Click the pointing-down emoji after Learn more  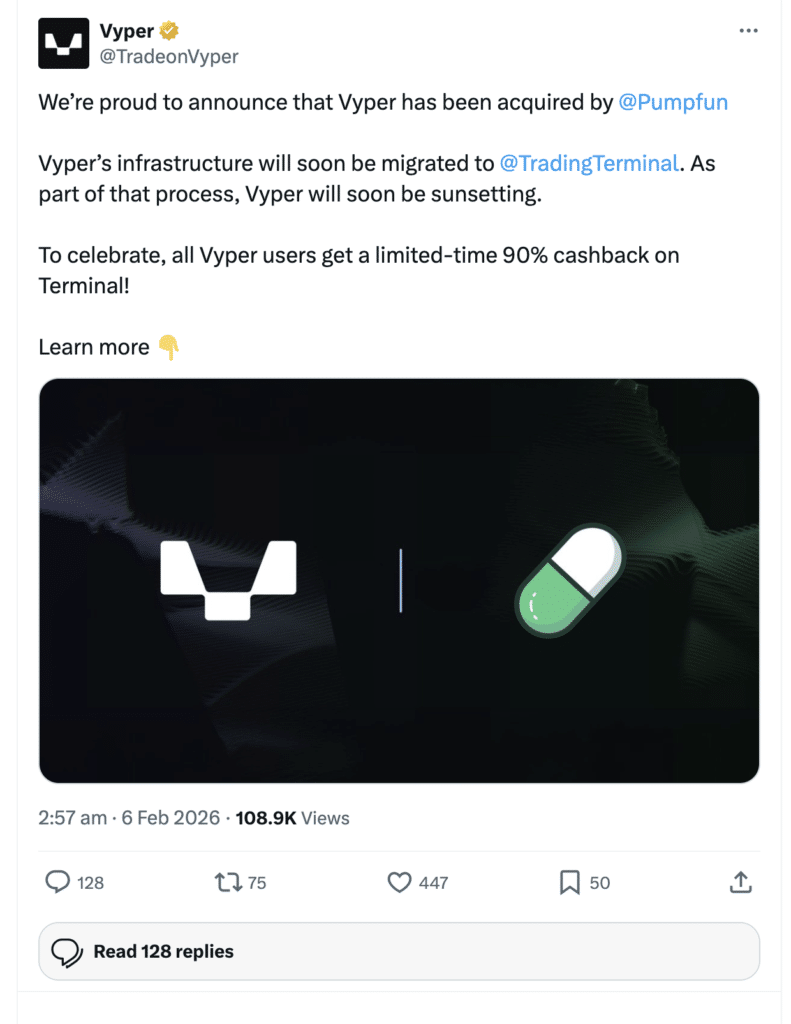point(170,347)
